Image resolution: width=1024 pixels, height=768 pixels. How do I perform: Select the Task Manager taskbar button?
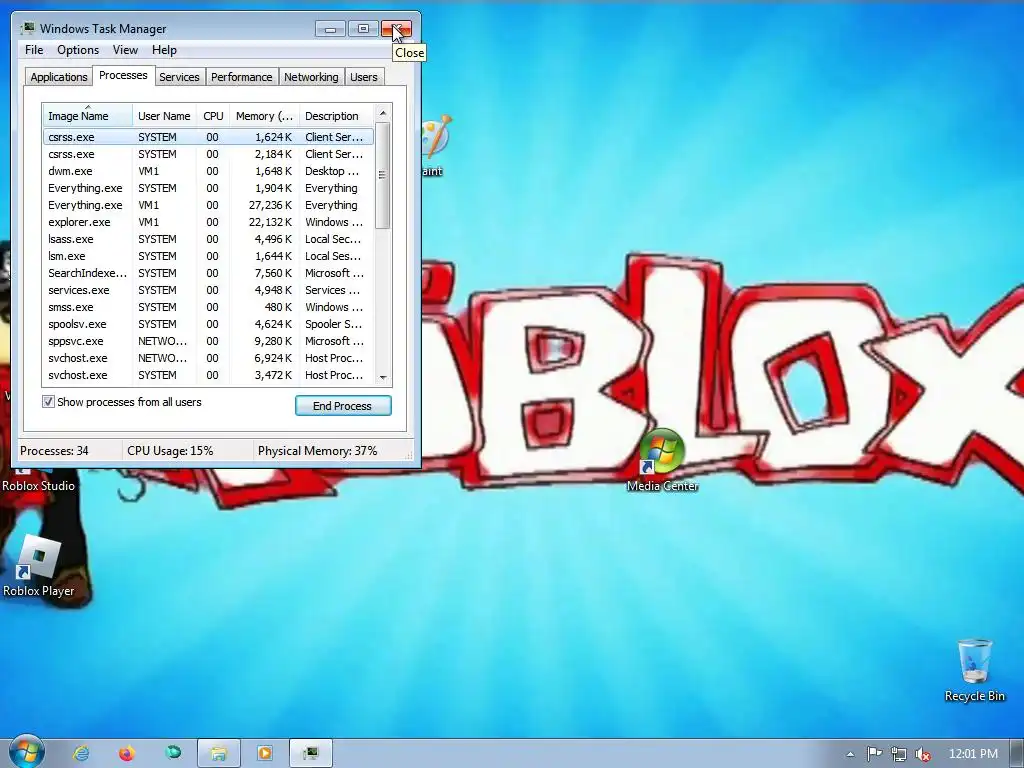tap(311, 753)
